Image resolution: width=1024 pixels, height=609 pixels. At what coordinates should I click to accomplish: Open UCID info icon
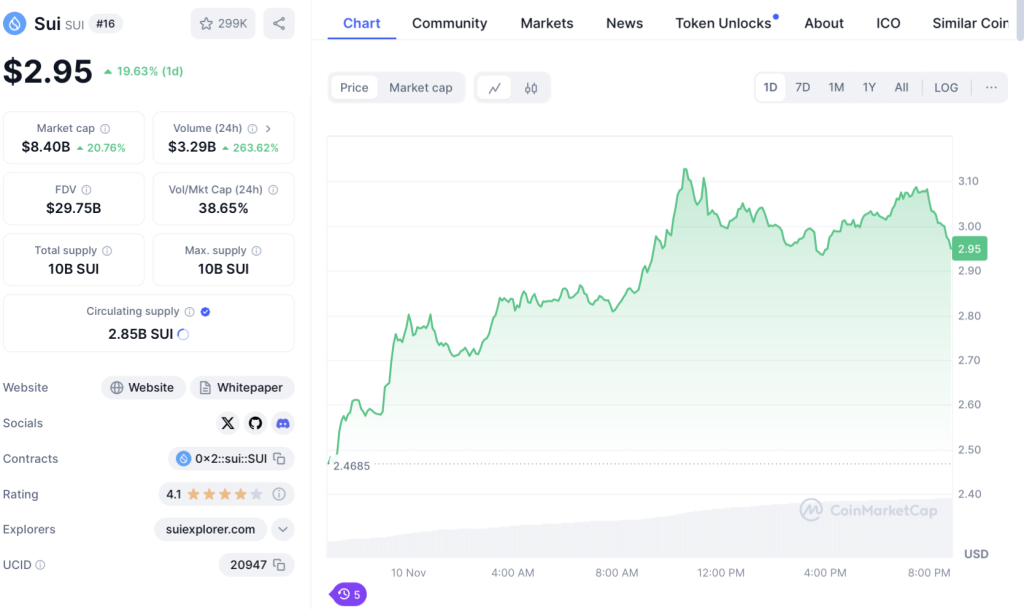click(40, 565)
